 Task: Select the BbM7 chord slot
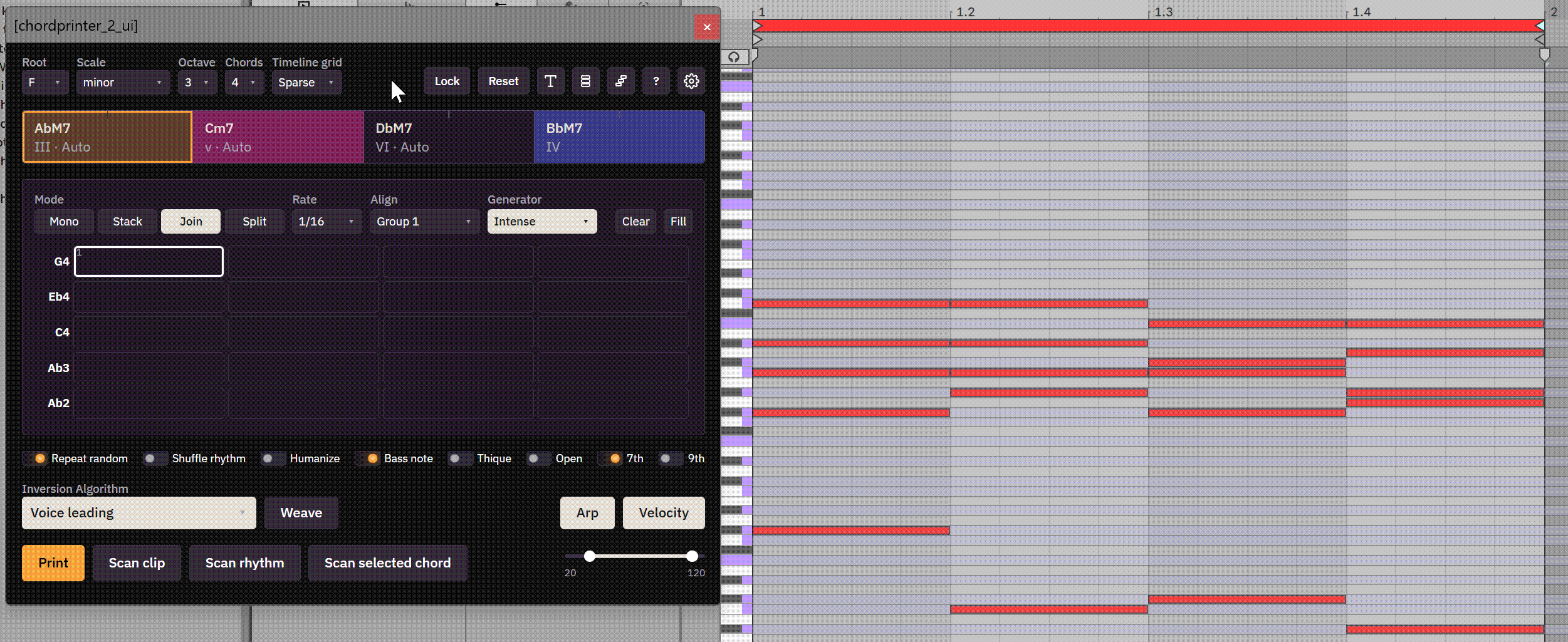[619, 137]
